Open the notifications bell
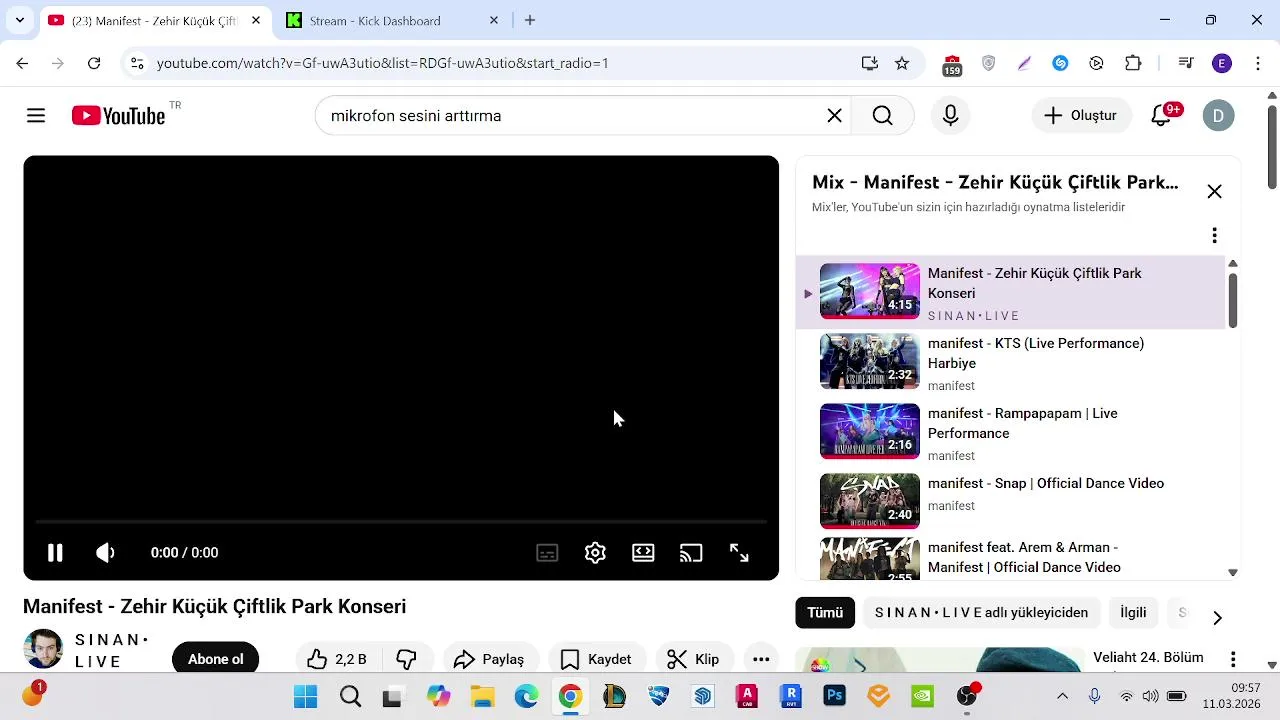 [1161, 116]
